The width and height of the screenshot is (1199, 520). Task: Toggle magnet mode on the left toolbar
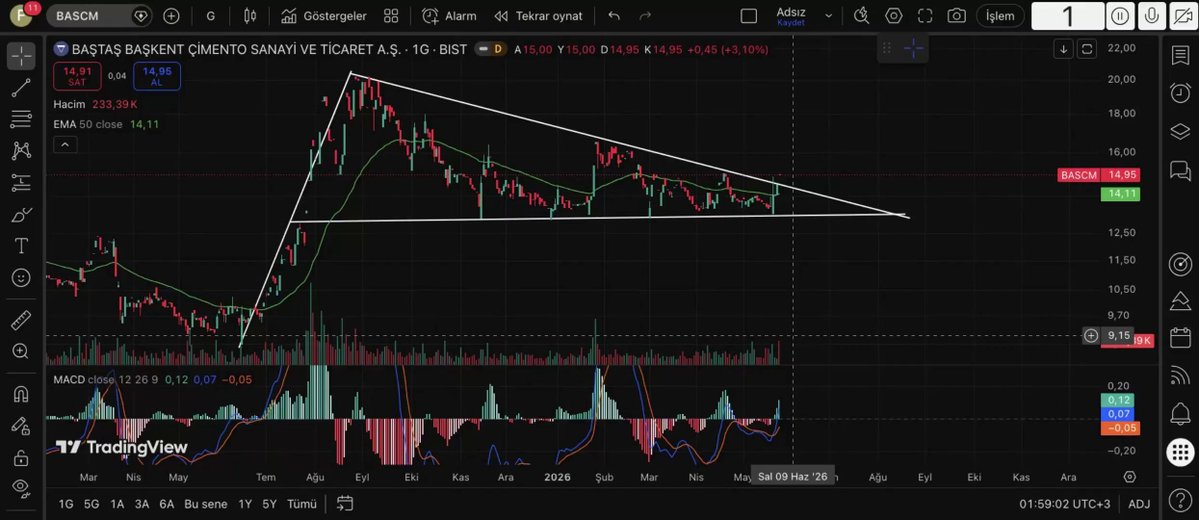coord(21,395)
